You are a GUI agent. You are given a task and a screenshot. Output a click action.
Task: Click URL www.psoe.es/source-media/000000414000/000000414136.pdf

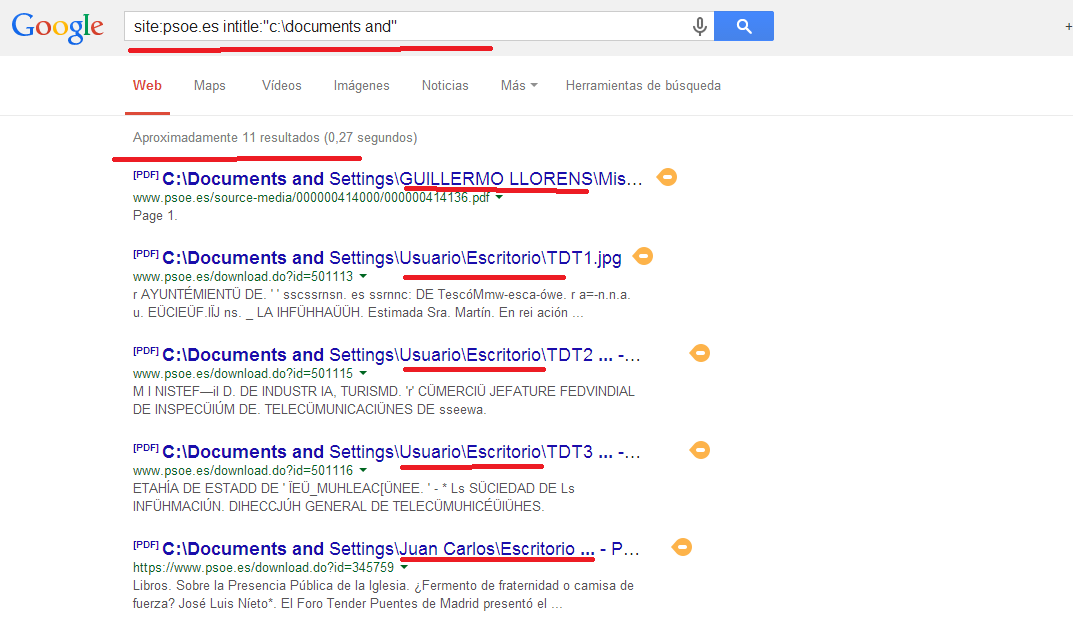[x=311, y=197]
